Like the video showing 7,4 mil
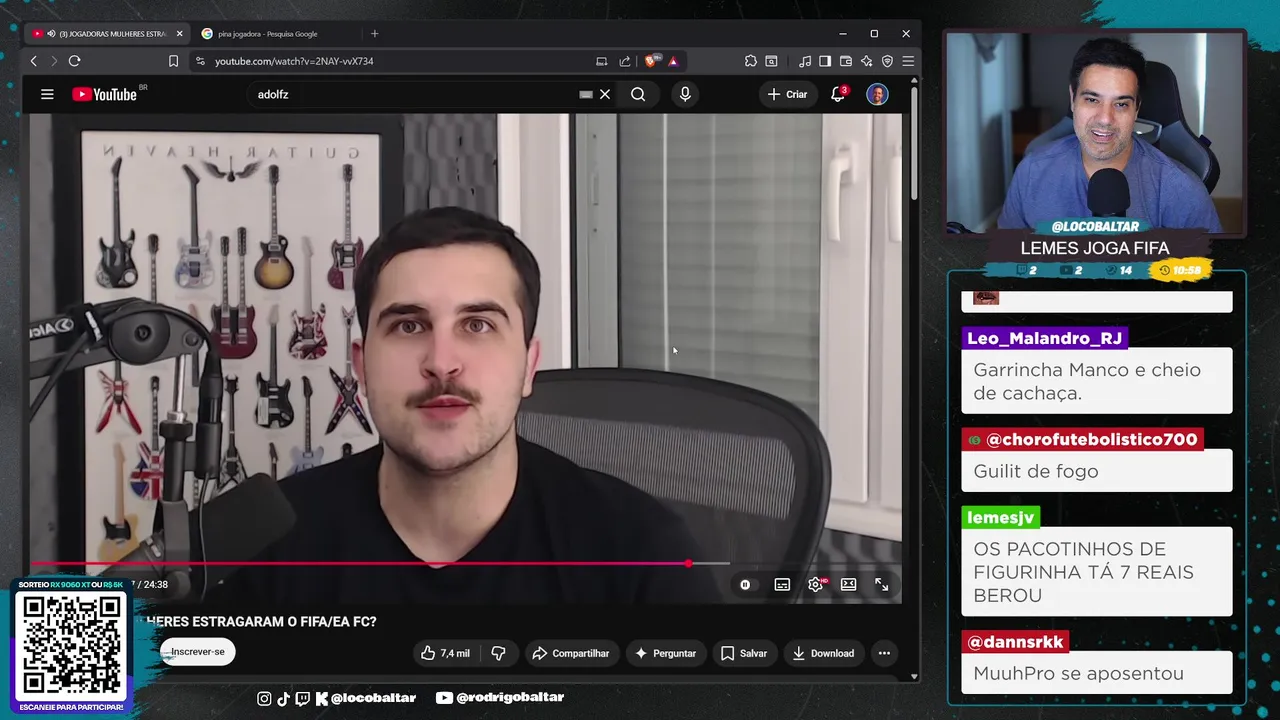 (x=445, y=653)
